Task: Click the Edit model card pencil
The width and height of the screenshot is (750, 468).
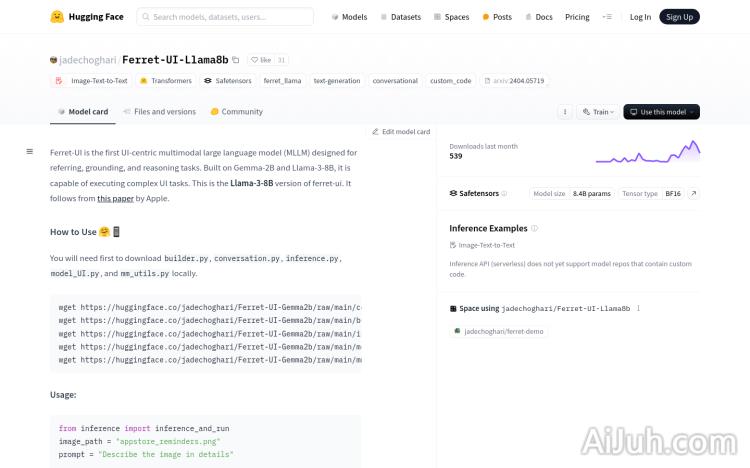Action: pyautogui.click(x=401, y=132)
